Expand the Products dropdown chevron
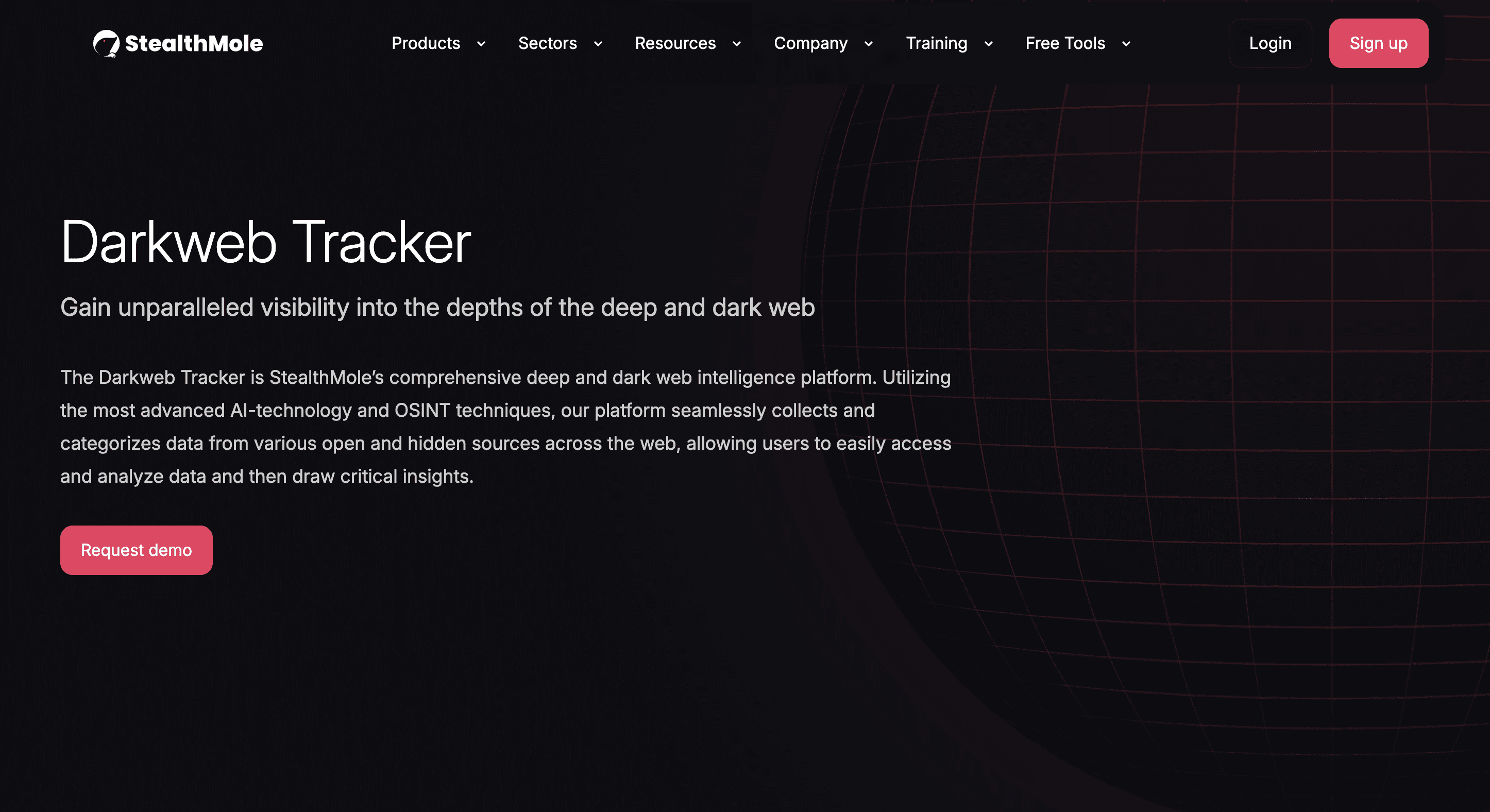1490x812 pixels. (x=482, y=44)
